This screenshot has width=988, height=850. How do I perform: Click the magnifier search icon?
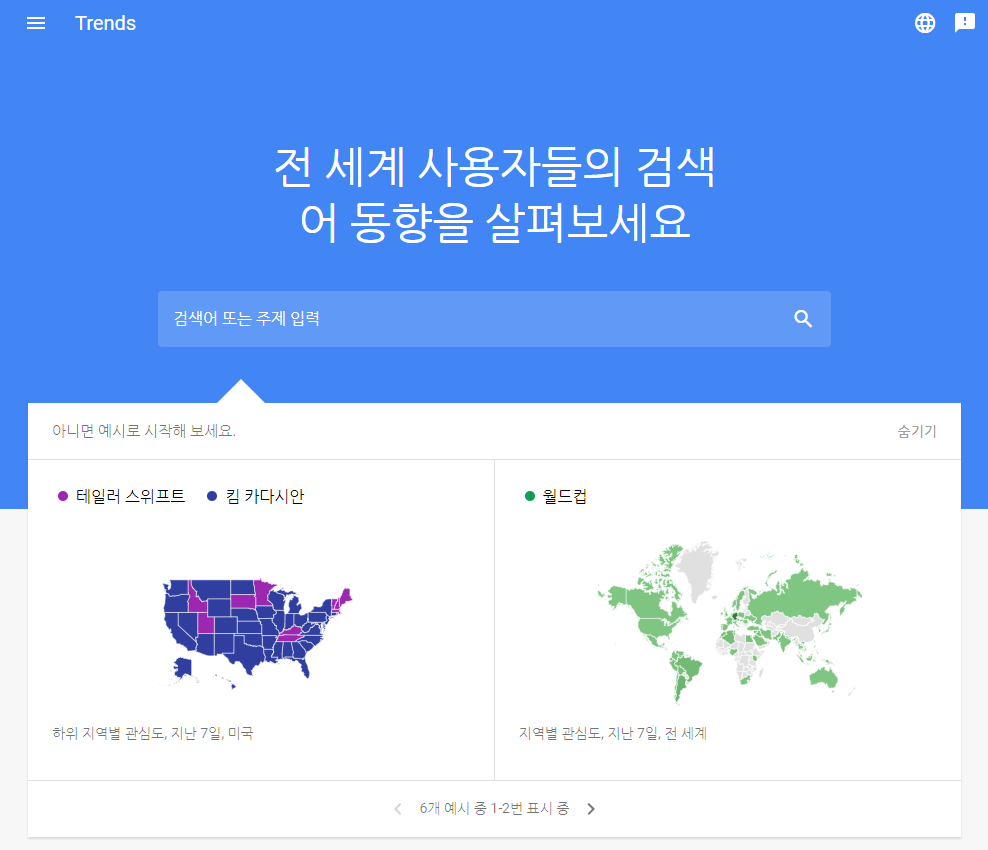(803, 319)
